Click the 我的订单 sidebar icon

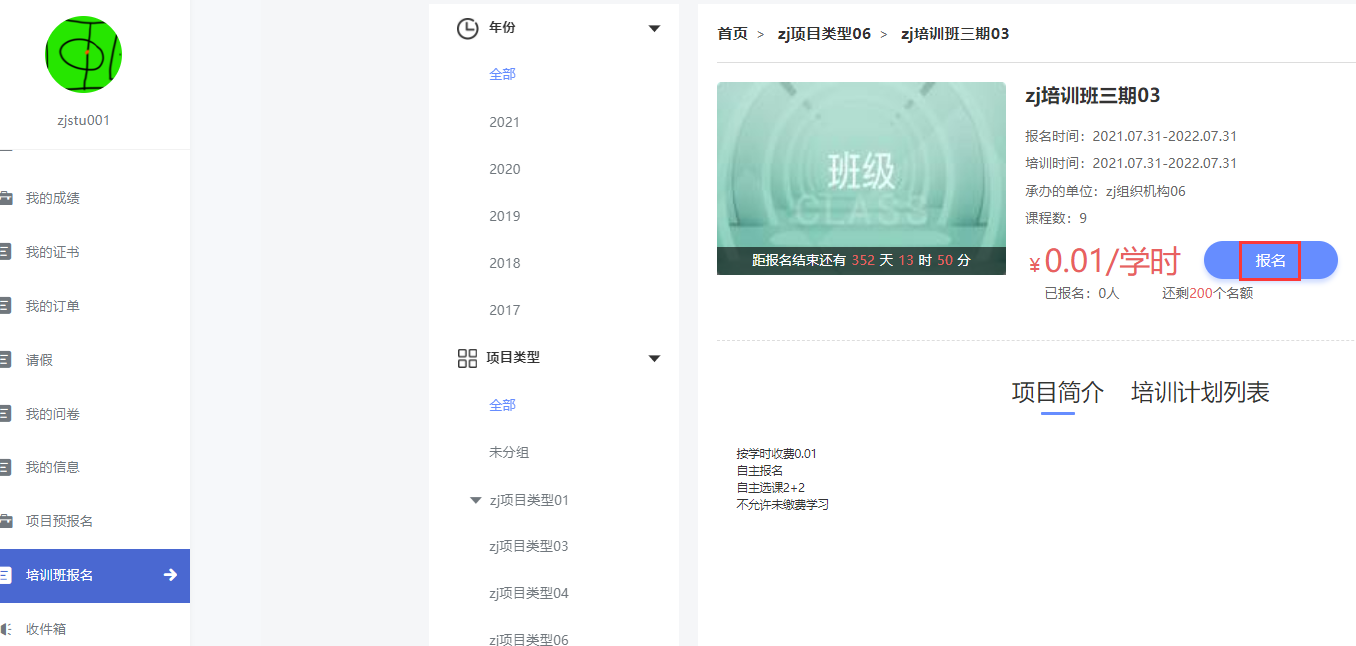click(6, 306)
